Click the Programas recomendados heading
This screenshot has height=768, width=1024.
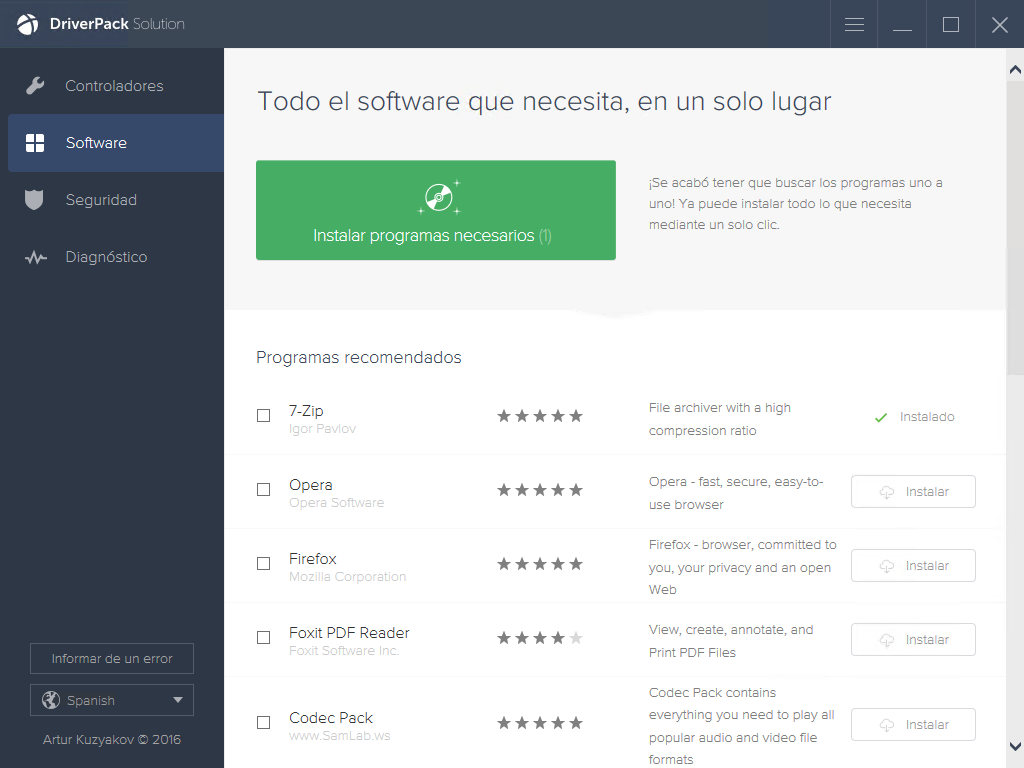(359, 357)
